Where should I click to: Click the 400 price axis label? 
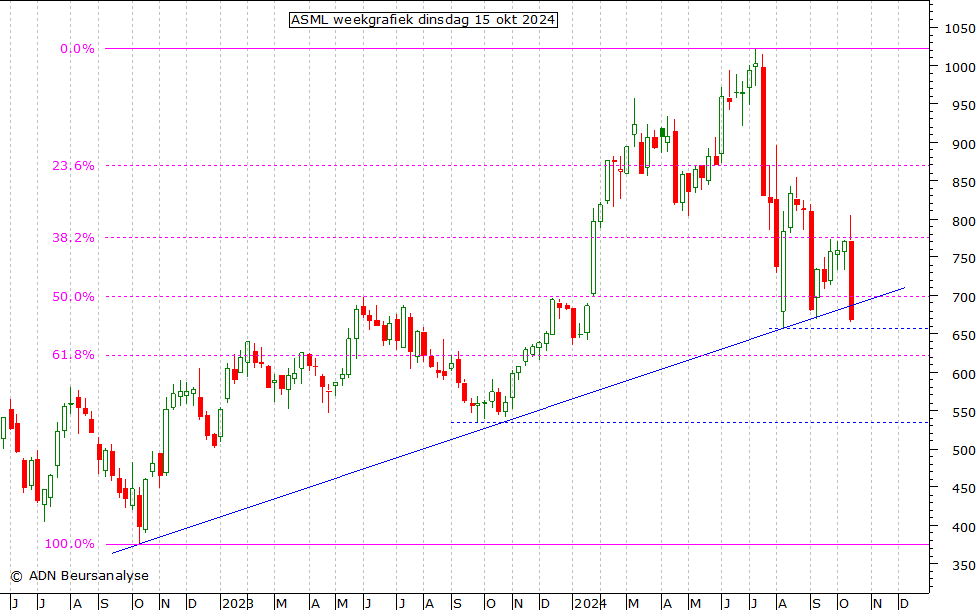[x=963, y=528]
